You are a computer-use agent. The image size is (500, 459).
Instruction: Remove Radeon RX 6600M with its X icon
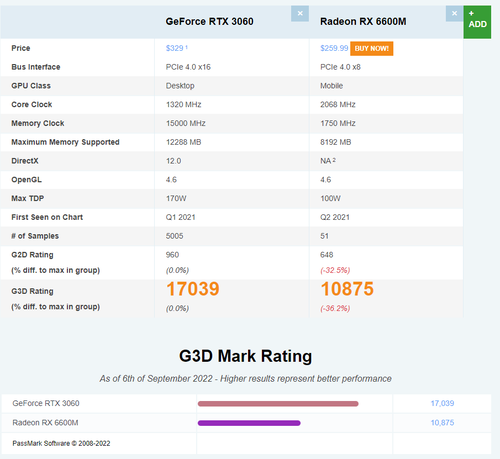coord(454,14)
